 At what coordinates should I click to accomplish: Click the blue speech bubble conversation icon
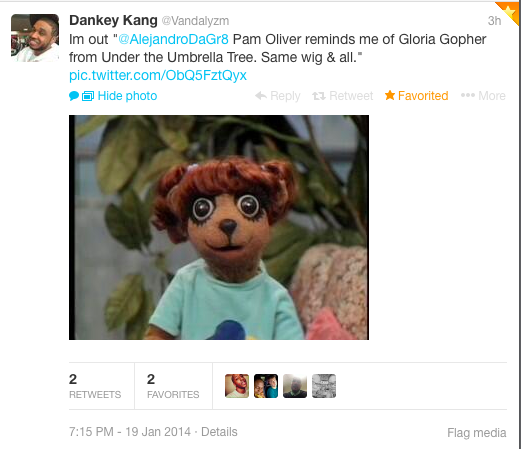click(74, 96)
